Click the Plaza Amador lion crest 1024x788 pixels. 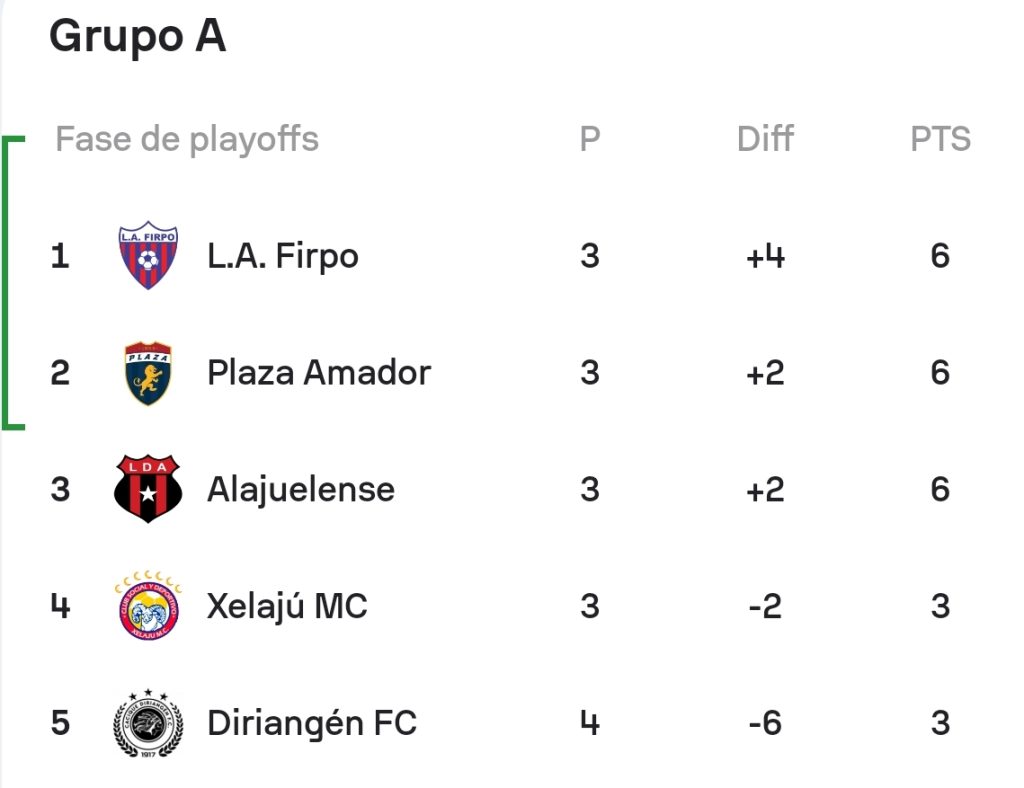click(x=148, y=373)
